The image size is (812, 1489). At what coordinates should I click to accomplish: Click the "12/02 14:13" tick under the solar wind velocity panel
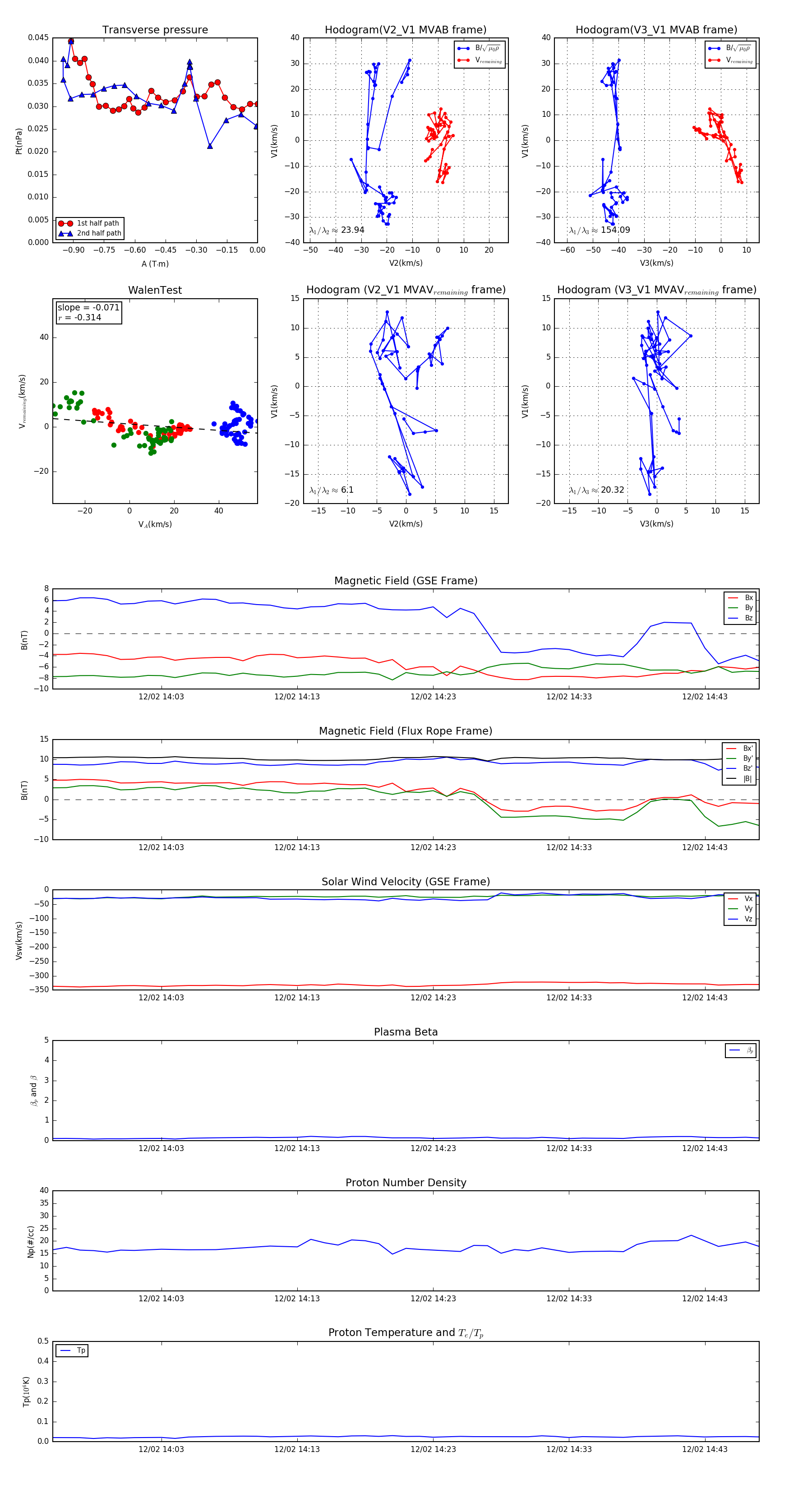tap(297, 998)
